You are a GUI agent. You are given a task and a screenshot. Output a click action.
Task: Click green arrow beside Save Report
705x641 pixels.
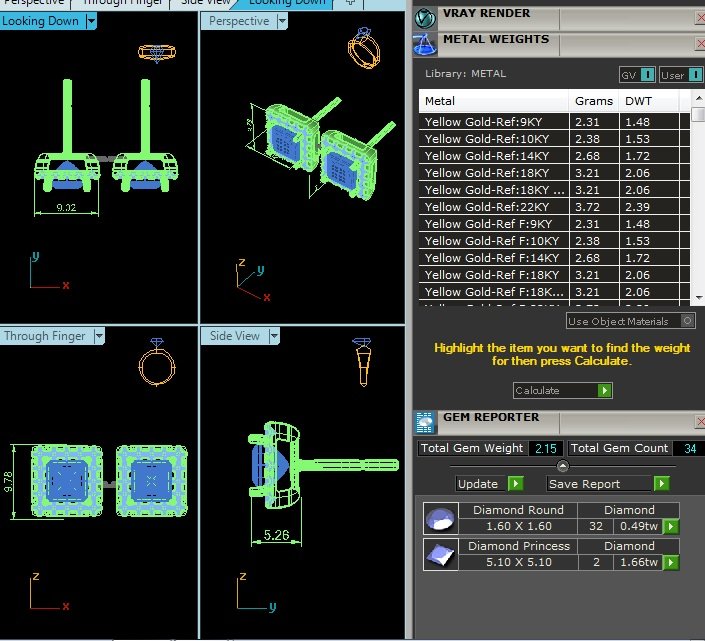(x=661, y=484)
